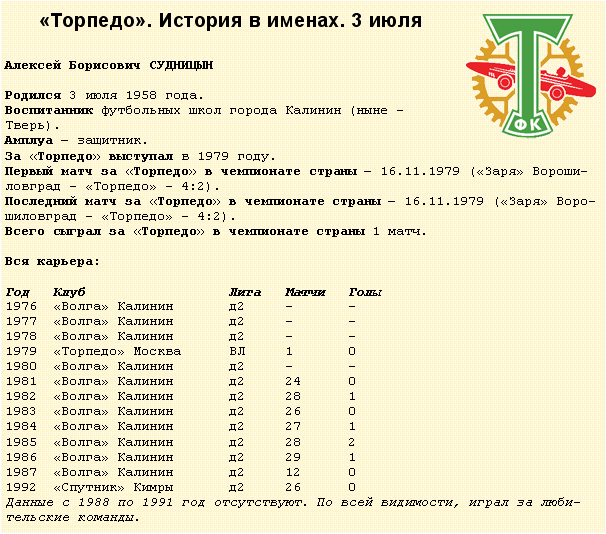
Task: Click the "Вся карьера:" heading
Action: pos(52,262)
